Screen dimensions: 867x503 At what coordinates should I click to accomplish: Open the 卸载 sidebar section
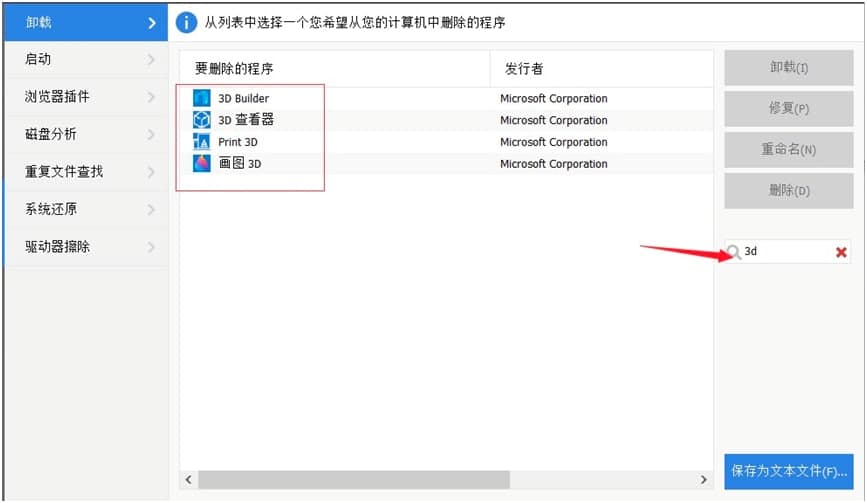tap(86, 22)
